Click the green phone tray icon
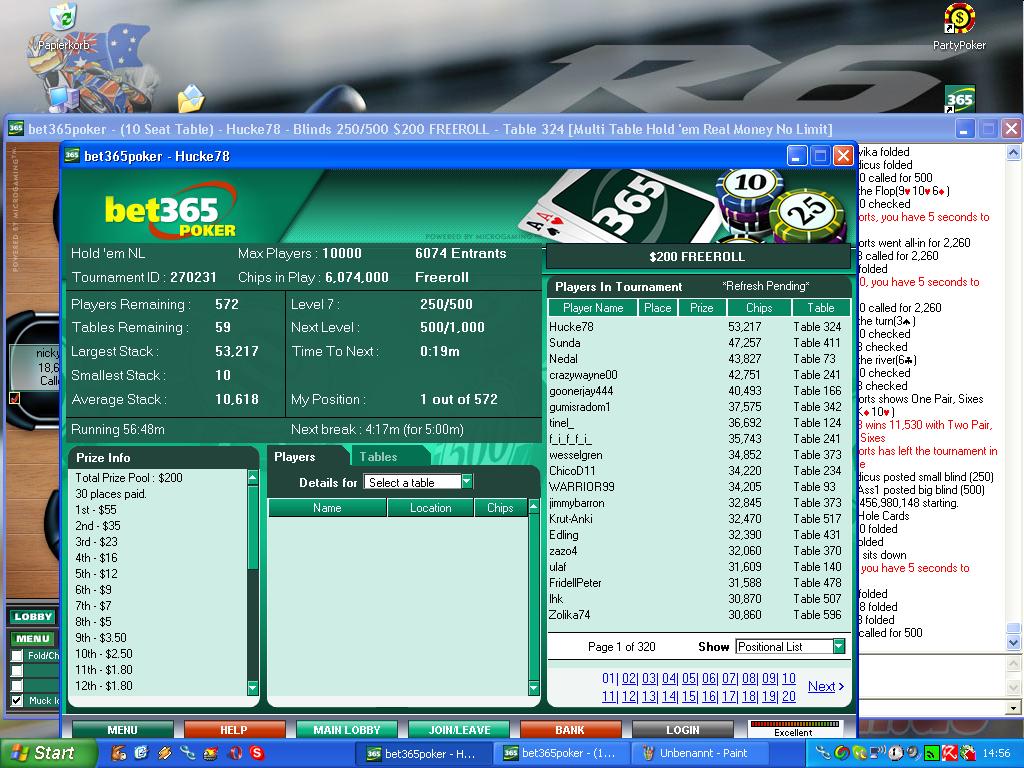 click(859, 753)
